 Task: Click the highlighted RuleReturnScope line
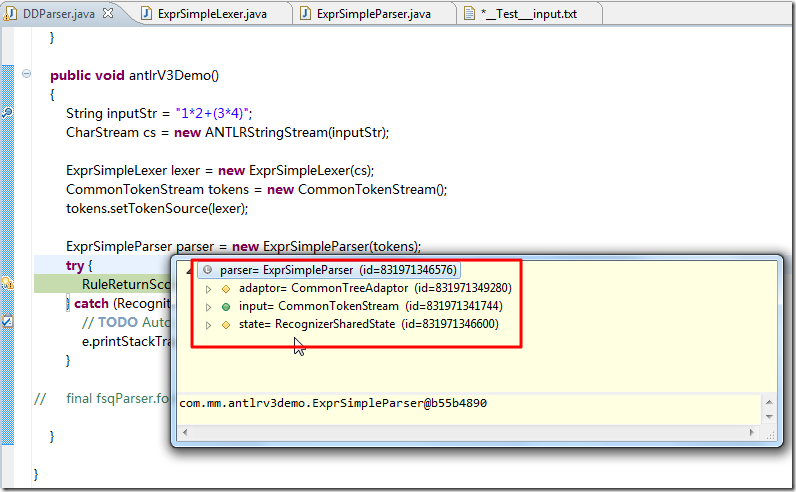(x=103, y=284)
